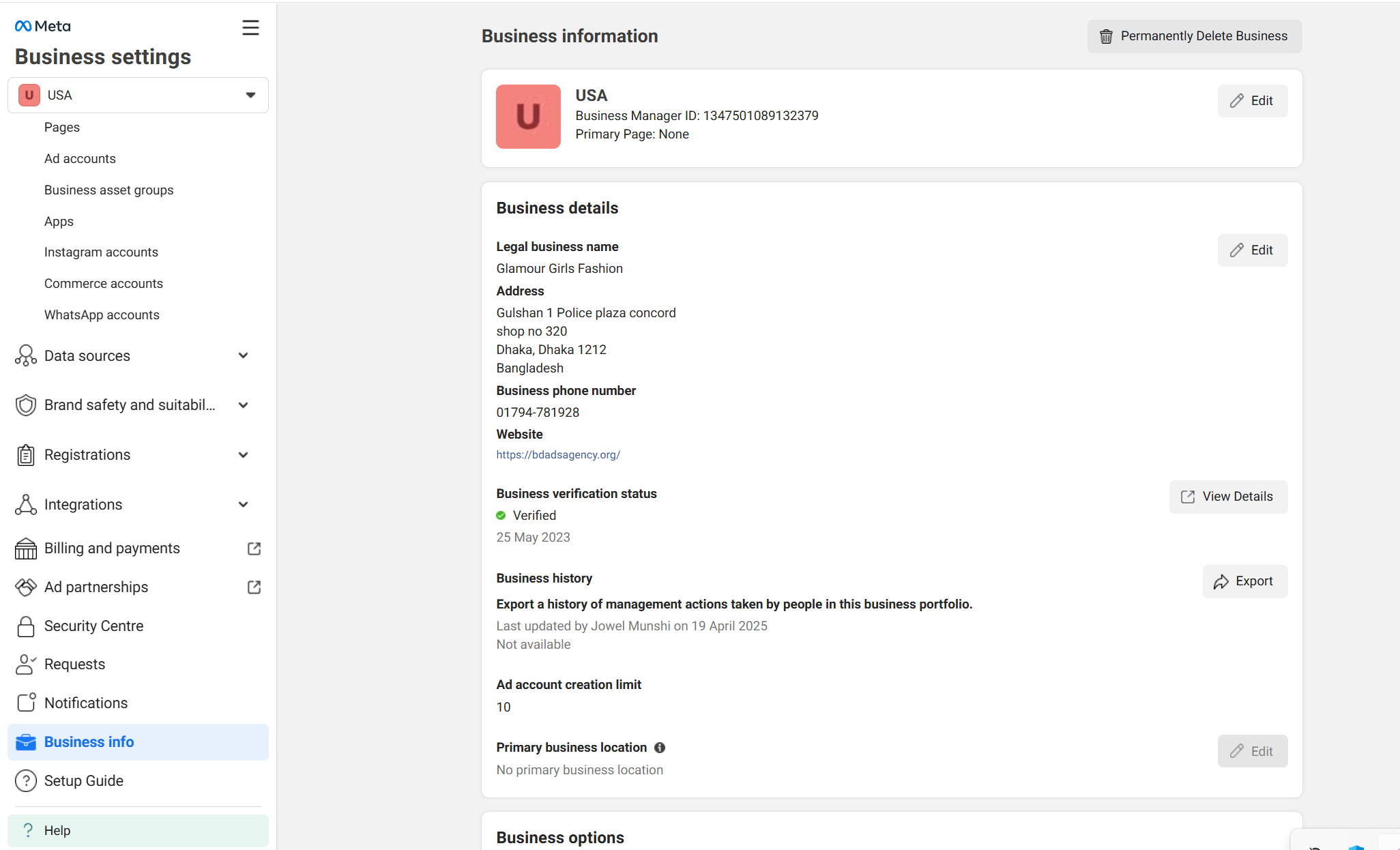The image size is (1400, 850).
Task: Click the Notifications icon
Action: coord(26,703)
